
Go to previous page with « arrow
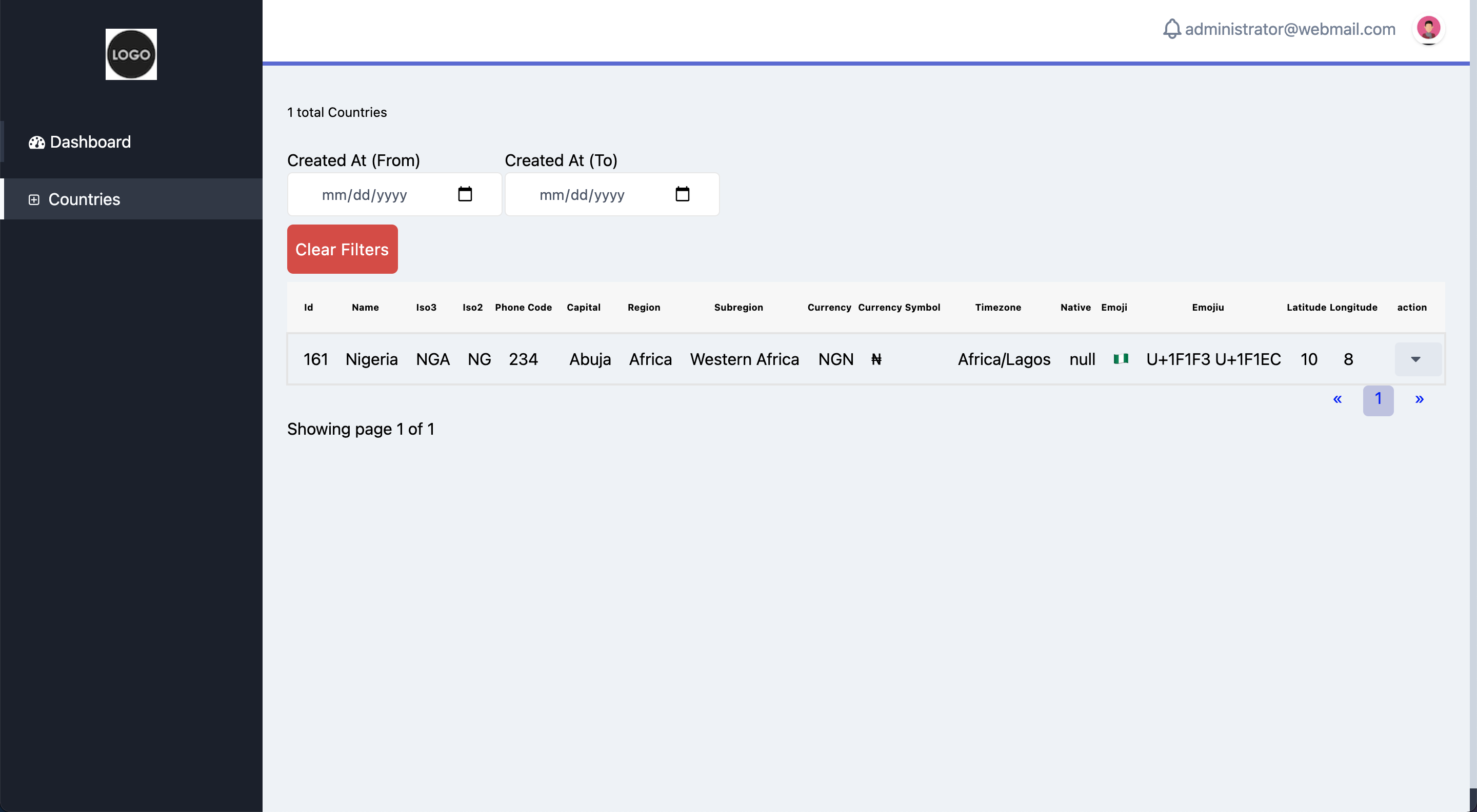point(1336,399)
